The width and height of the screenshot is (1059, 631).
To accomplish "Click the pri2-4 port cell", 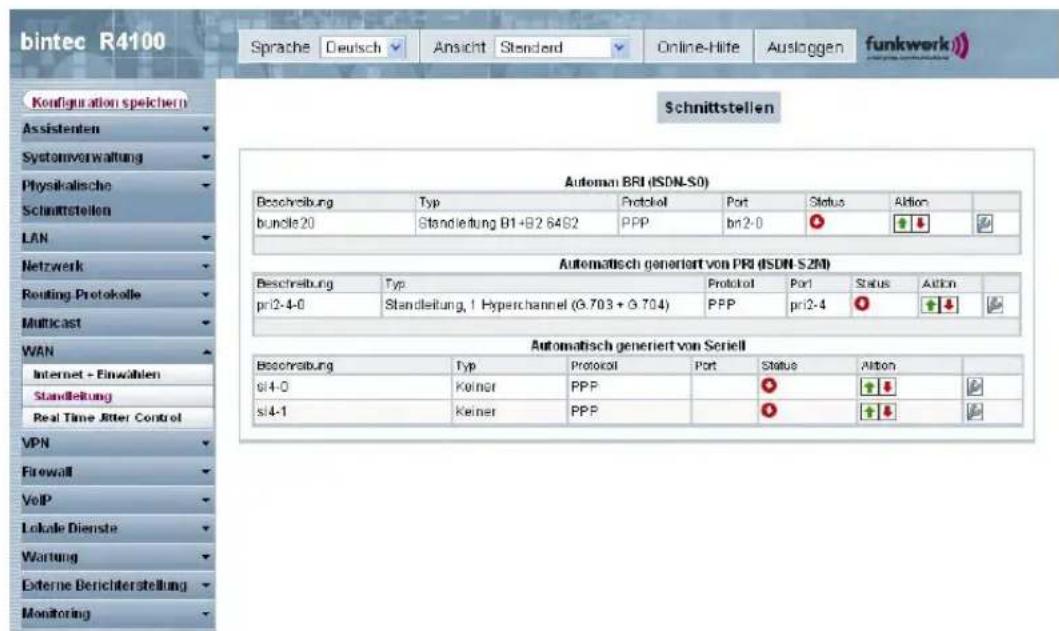I will click(819, 305).
